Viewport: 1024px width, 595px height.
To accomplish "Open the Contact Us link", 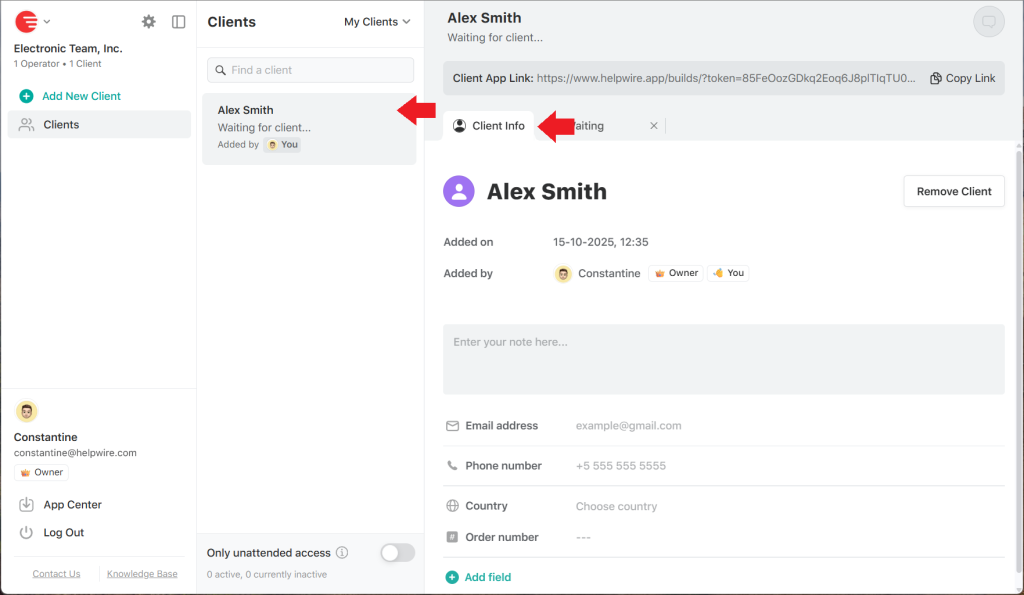I will [56, 573].
